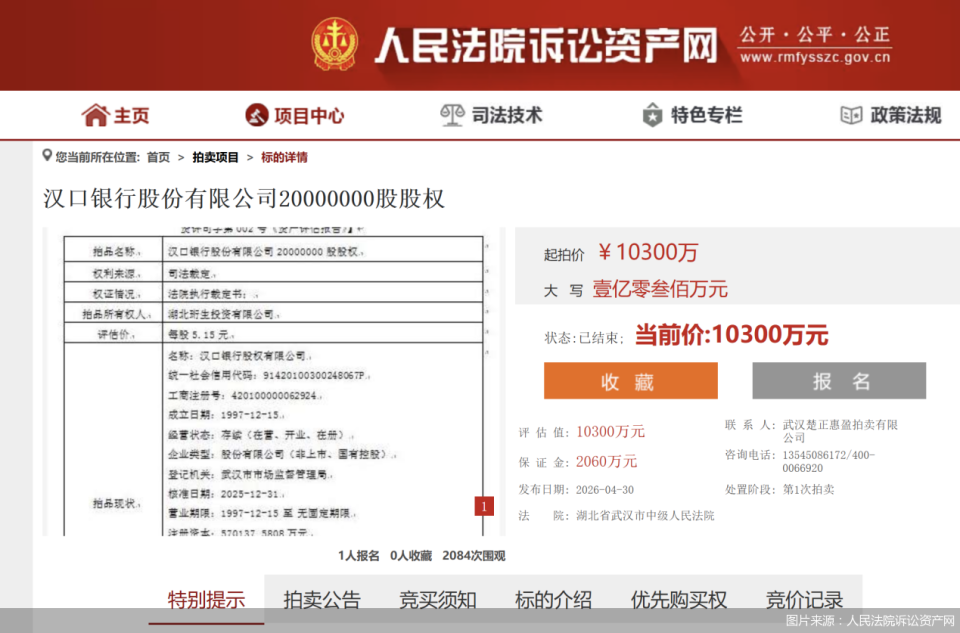
Task: Switch to the 标的介绍 tab
Action: click(553, 600)
